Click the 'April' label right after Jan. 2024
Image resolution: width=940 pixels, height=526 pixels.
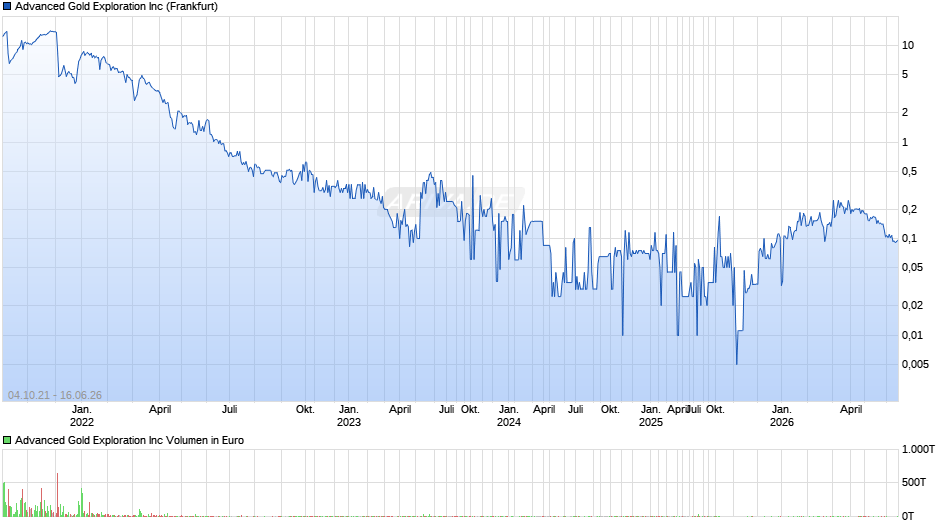click(544, 410)
